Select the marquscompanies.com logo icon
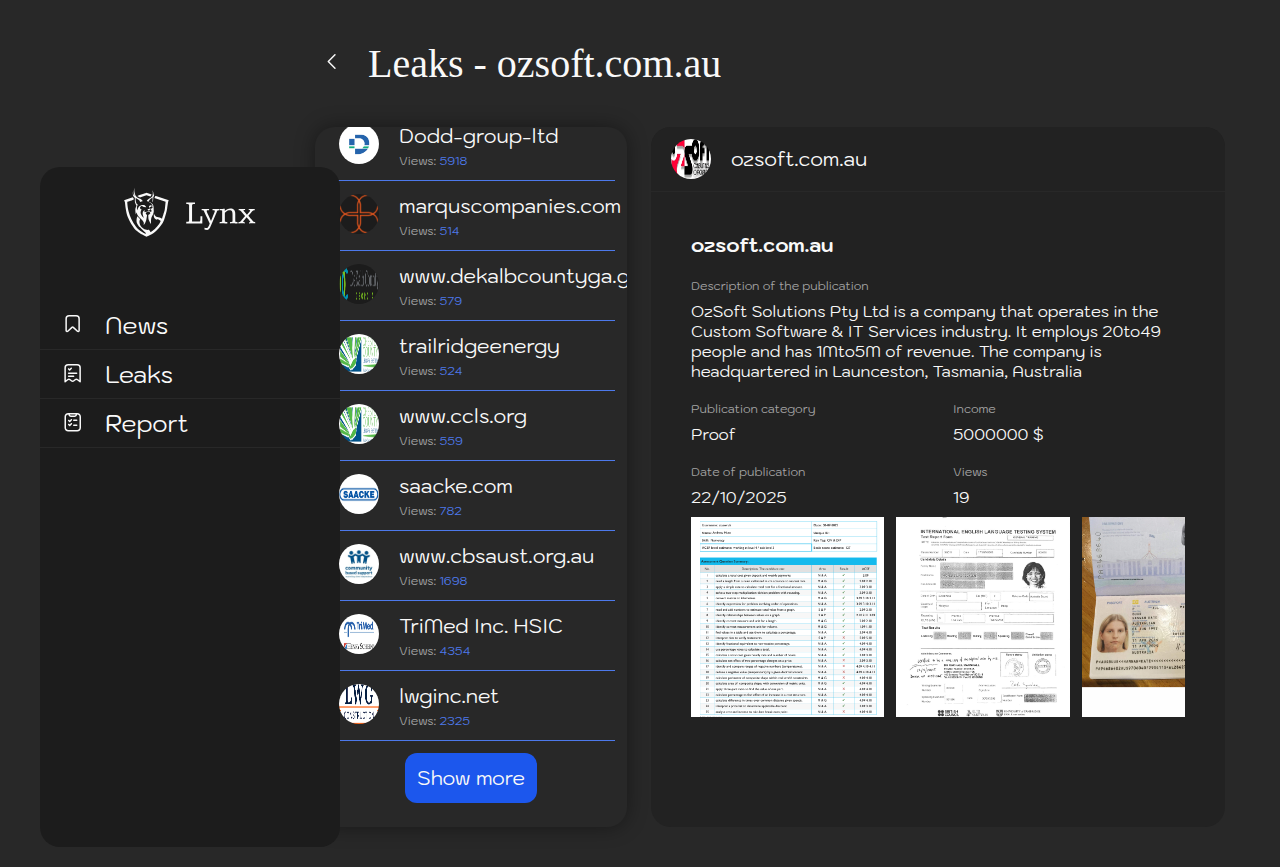The height and width of the screenshot is (867, 1280). click(x=359, y=214)
